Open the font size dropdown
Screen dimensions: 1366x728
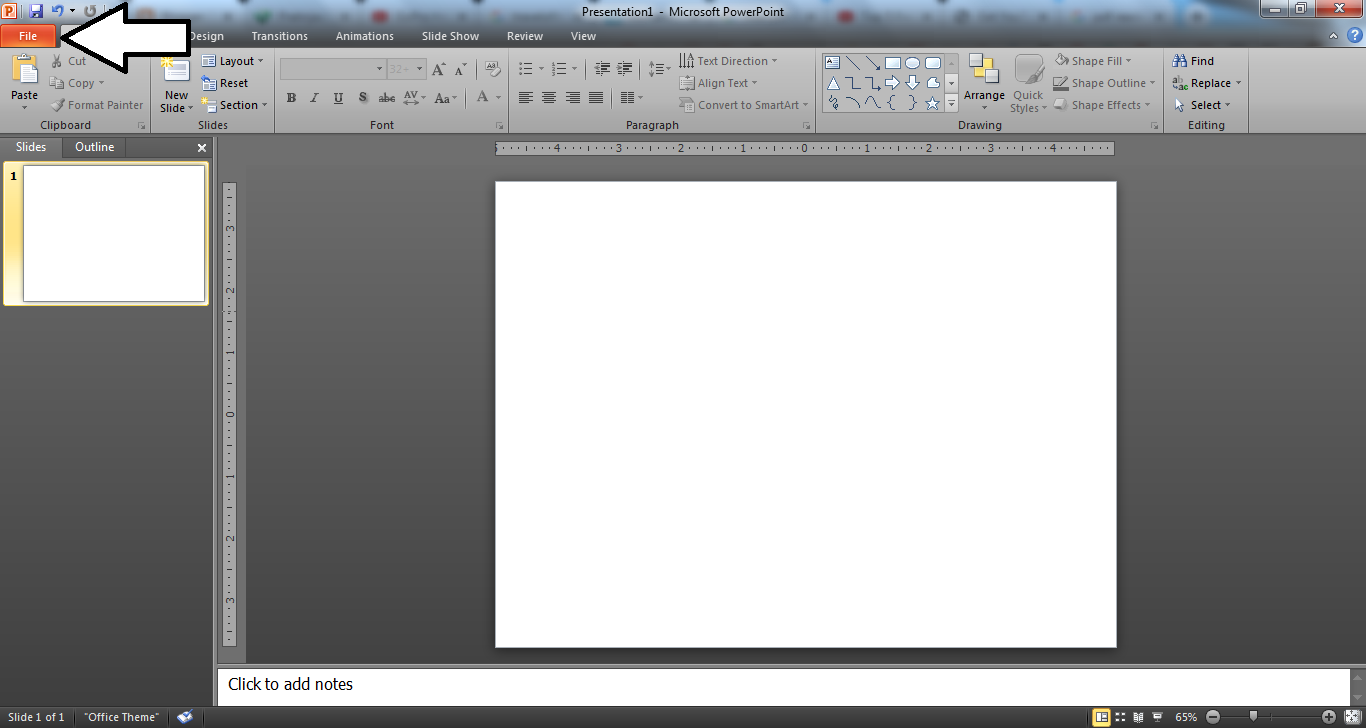(421, 69)
